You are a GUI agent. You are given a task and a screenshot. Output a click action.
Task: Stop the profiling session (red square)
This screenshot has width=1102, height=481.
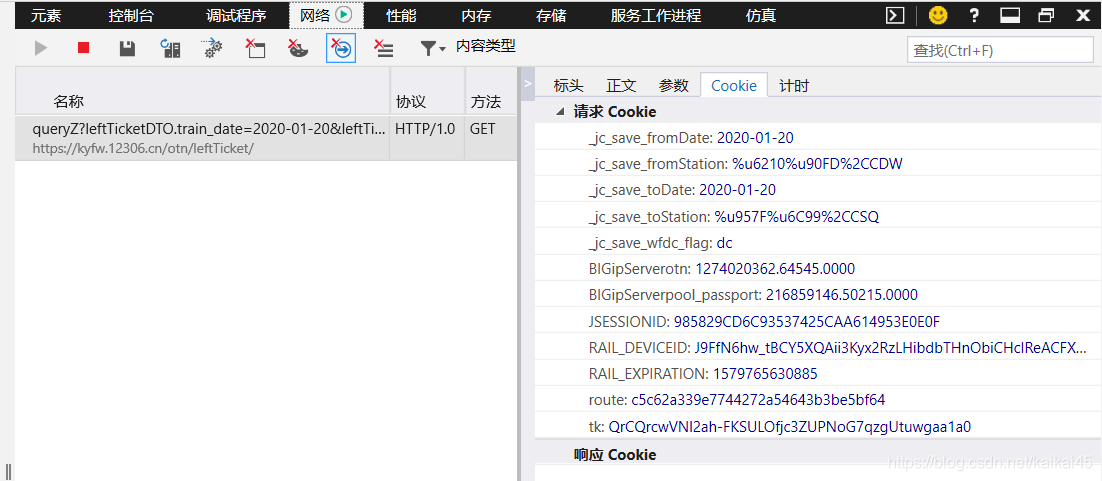(84, 48)
